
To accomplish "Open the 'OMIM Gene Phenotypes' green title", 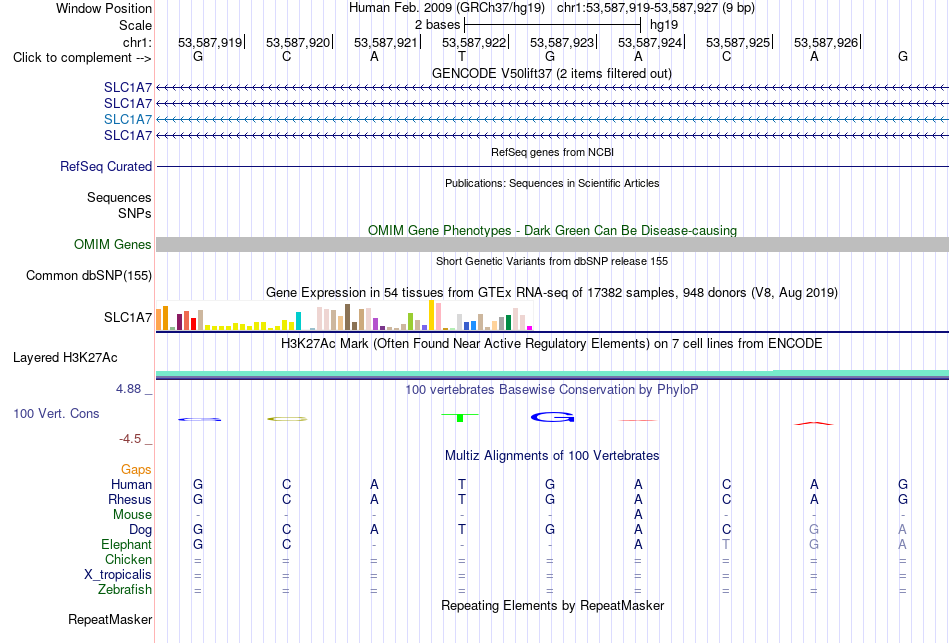I will [x=552, y=230].
